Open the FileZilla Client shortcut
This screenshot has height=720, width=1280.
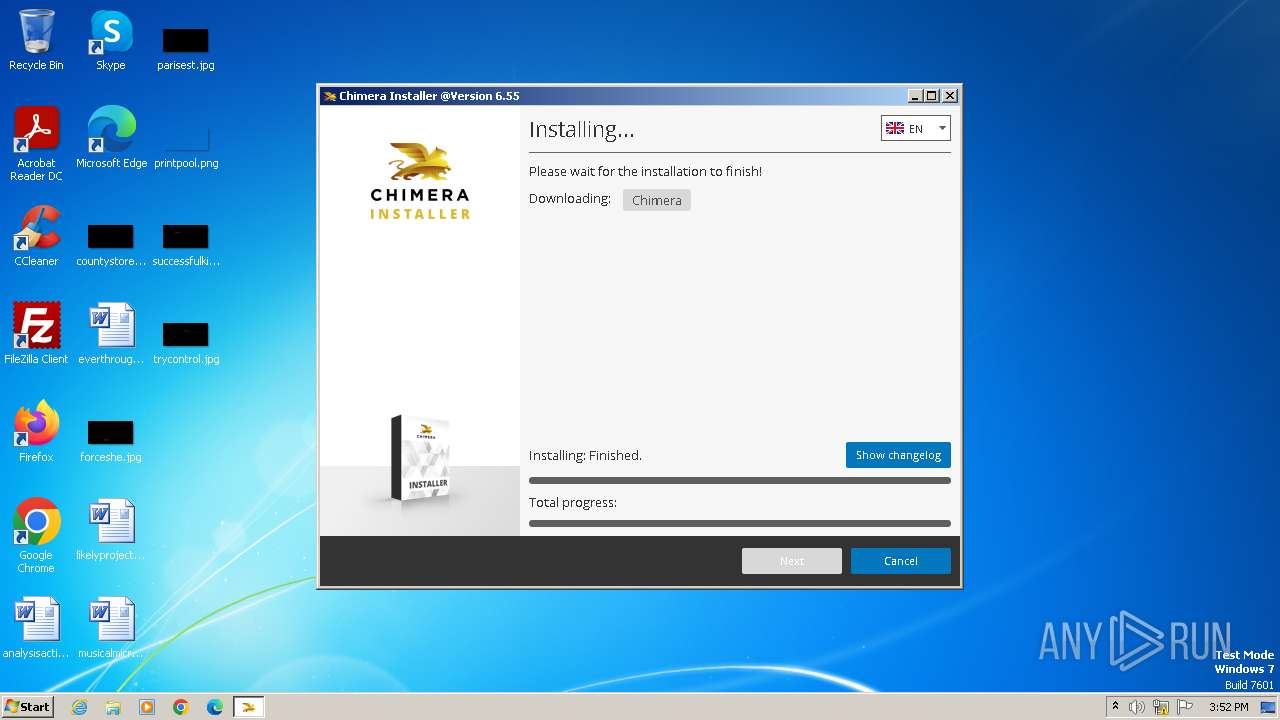pyautogui.click(x=36, y=334)
